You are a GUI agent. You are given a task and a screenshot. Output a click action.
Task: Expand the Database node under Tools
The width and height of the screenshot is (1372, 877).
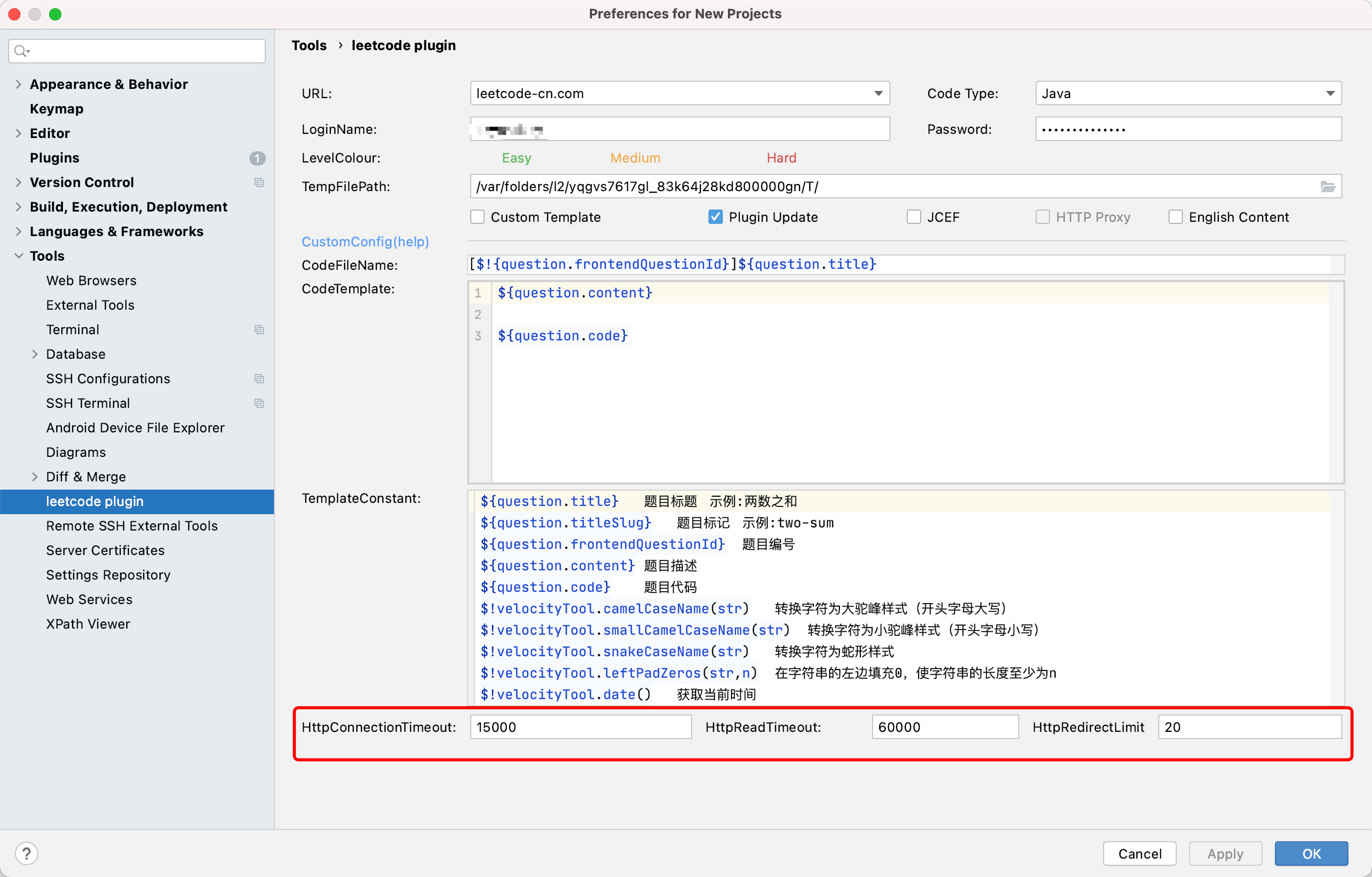[x=35, y=354]
